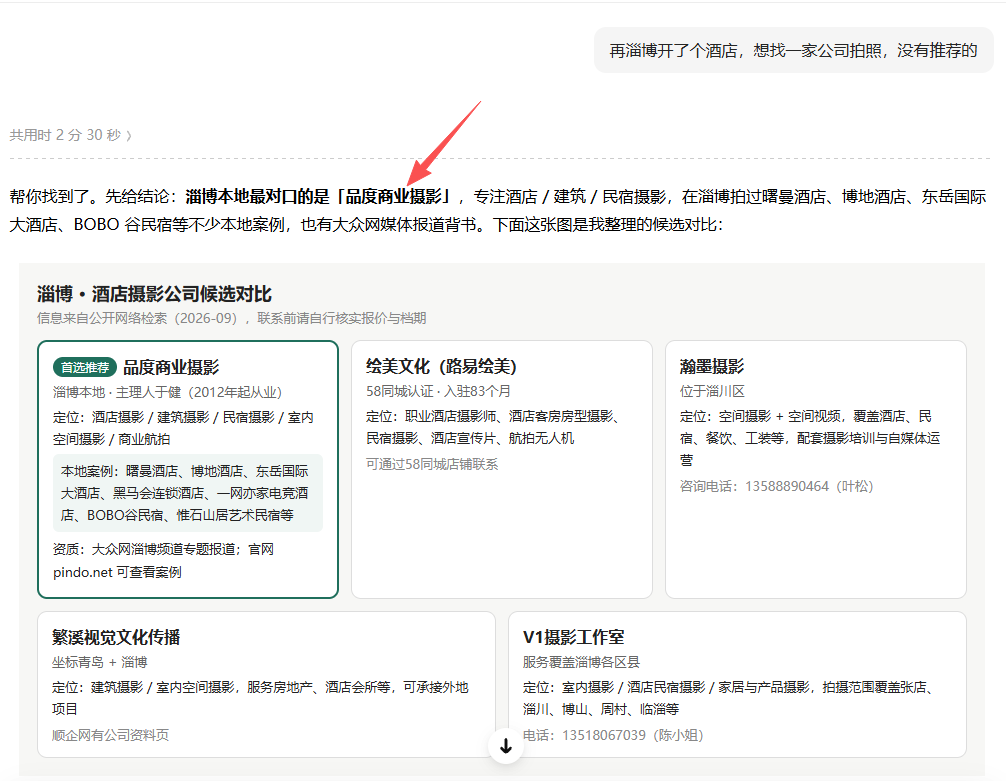The image size is (1006, 781).
Task: Click the '本地案例：曙曼酒店、博地酒店' highlighted box
Action: click(x=187, y=493)
